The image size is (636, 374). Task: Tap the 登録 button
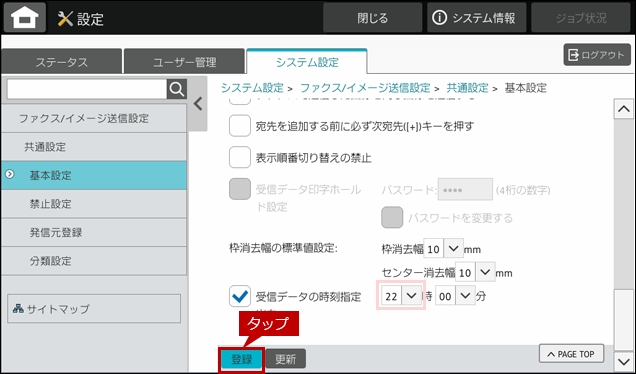(242, 359)
